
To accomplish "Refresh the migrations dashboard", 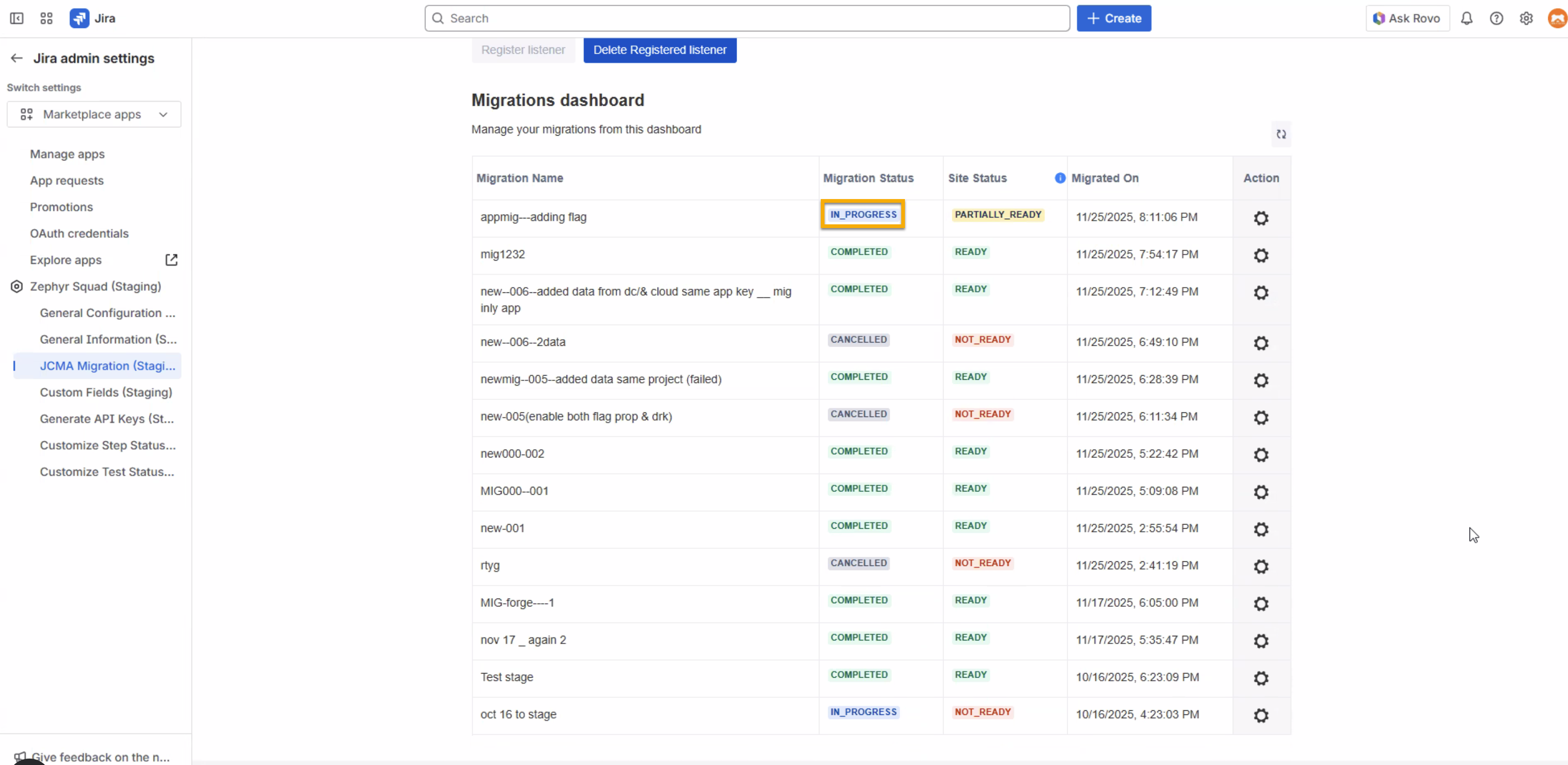I will [x=1281, y=135].
